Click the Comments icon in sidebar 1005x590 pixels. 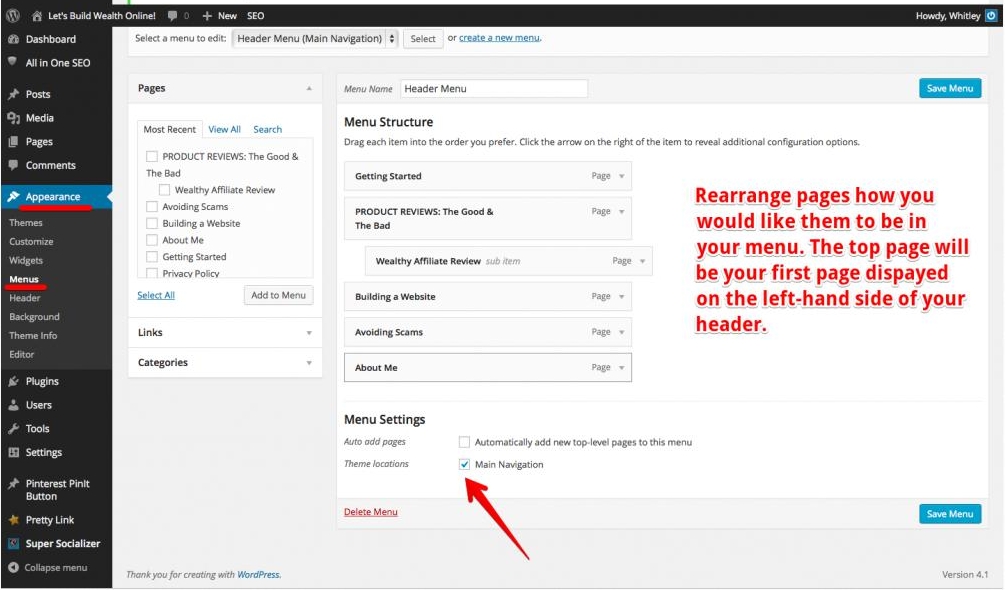tap(13, 165)
